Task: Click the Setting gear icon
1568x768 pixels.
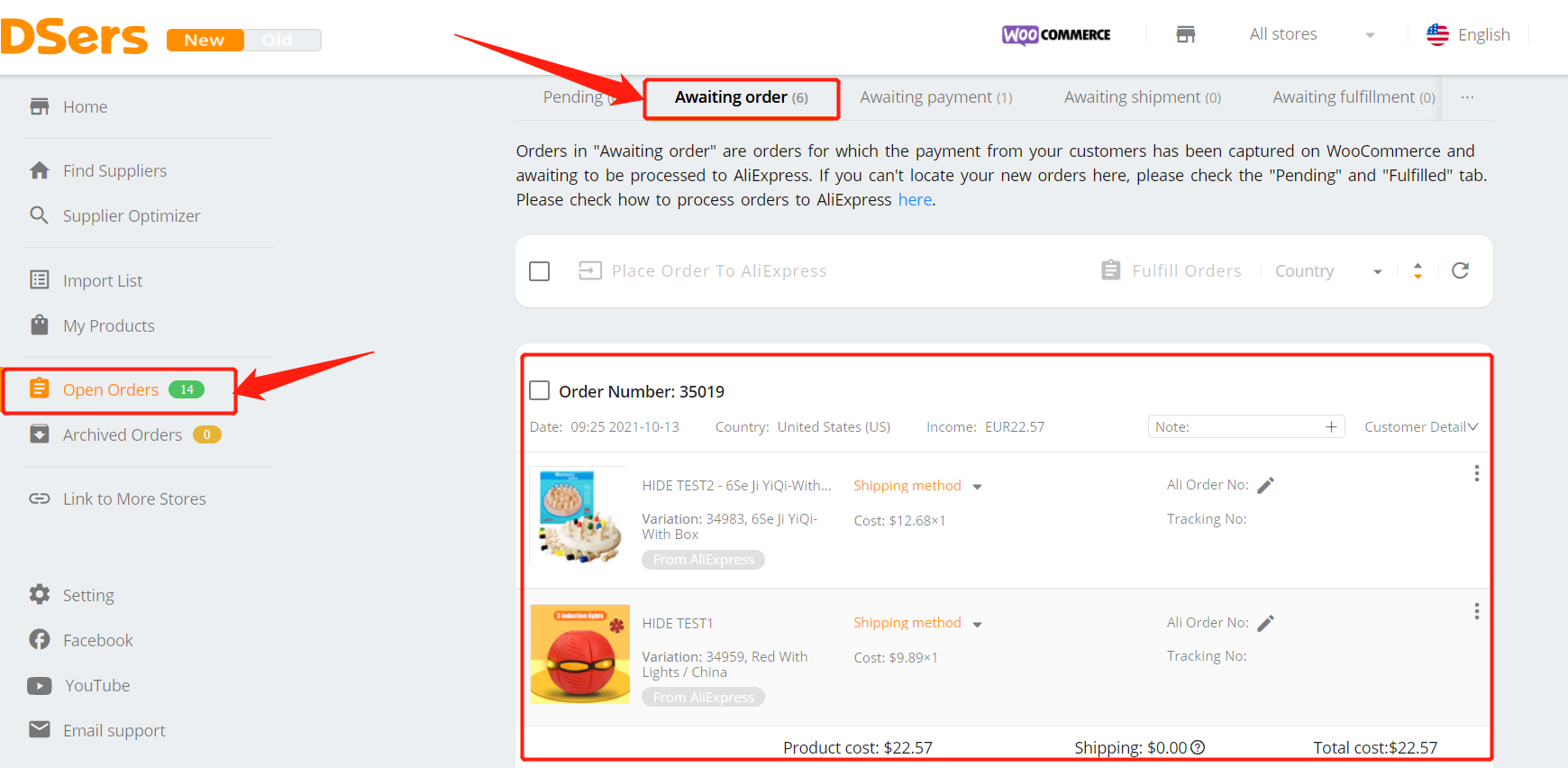Action: (40, 595)
